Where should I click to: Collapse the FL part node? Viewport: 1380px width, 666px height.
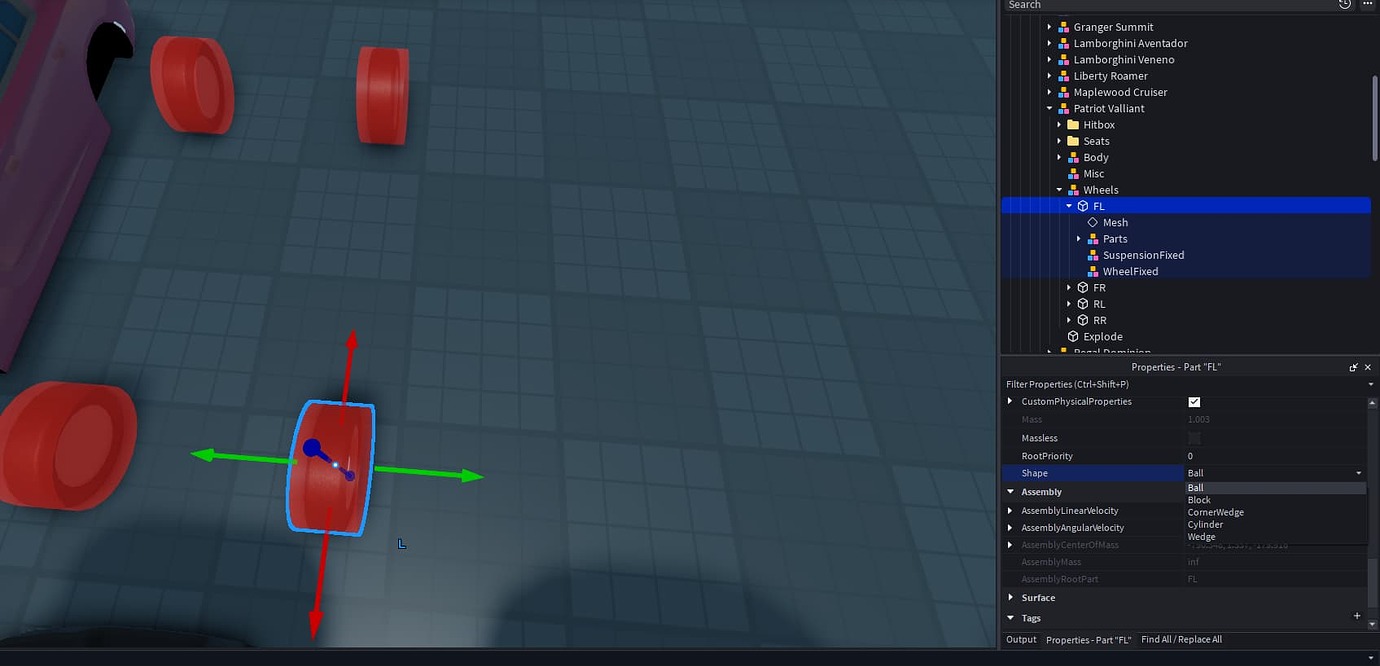pos(1069,206)
